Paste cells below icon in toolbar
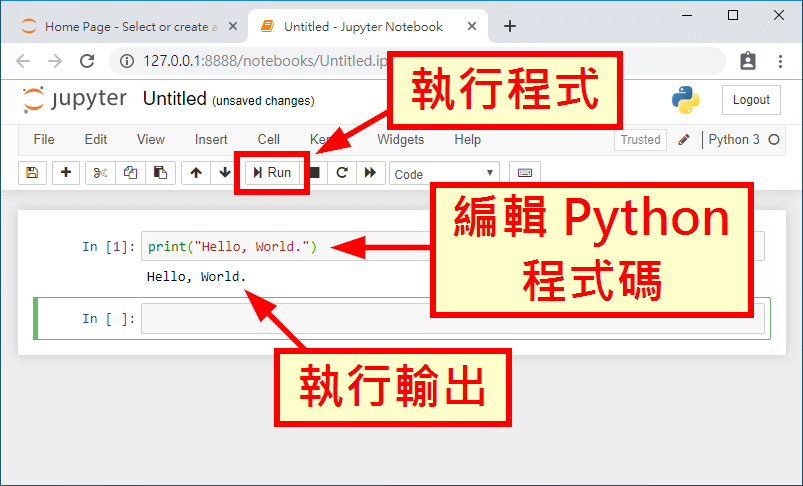The width and height of the screenshot is (803, 486). click(160, 173)
